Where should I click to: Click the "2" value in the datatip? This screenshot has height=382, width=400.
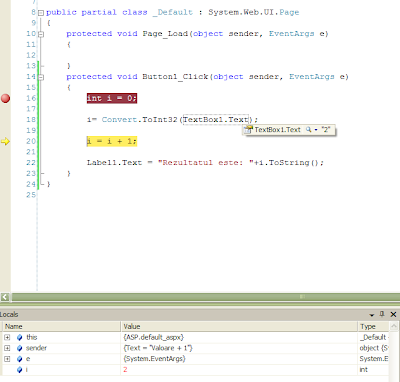[326, 130]
